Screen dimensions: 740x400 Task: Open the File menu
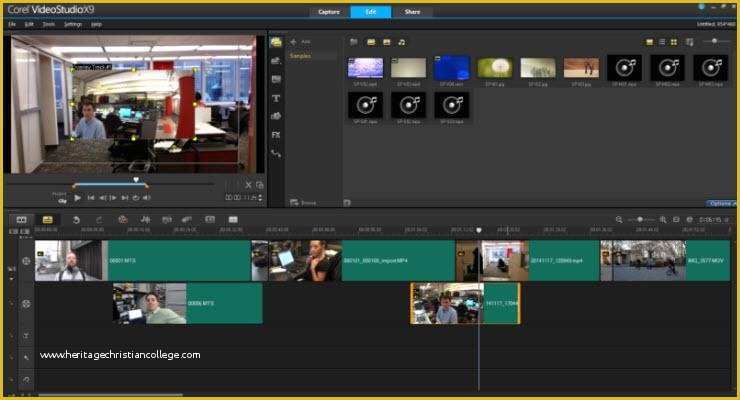(12, 24)
